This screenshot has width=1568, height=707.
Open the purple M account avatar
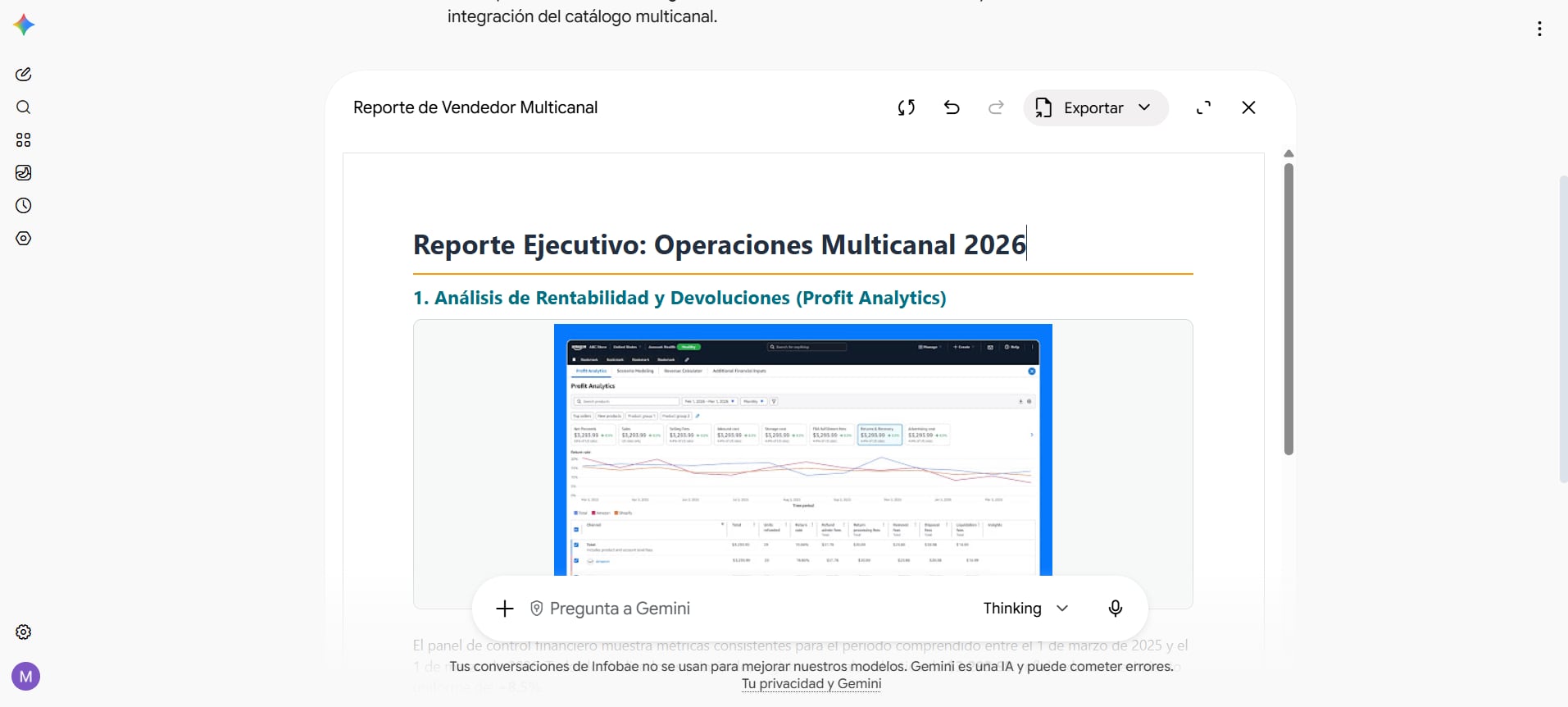pyautogui.click(x=25, y=677)
